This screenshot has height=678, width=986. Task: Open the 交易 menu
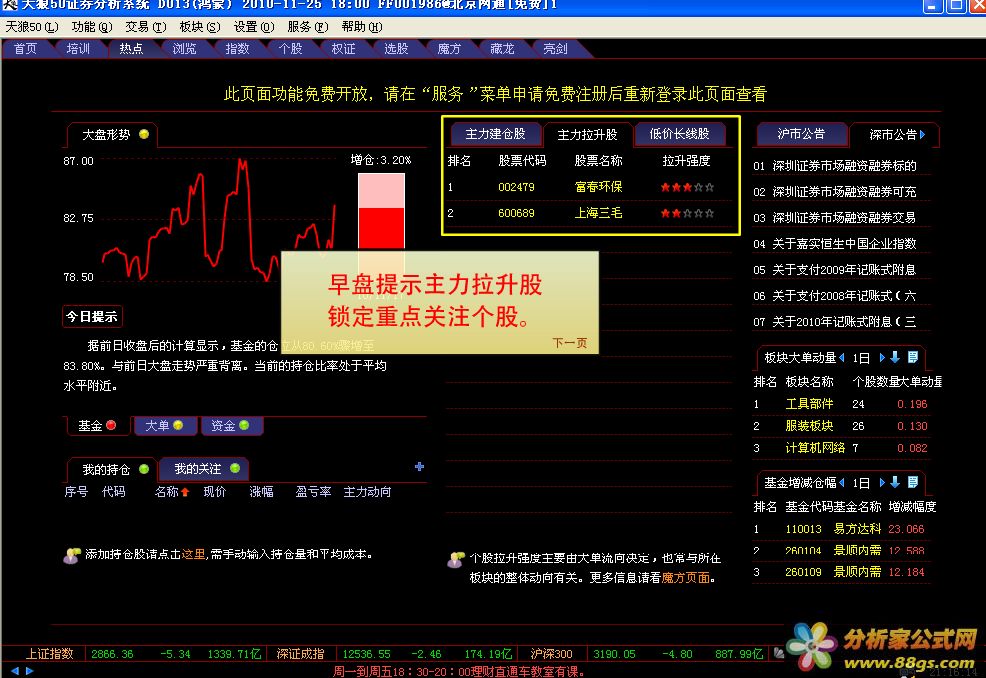[x=145, y=27]
